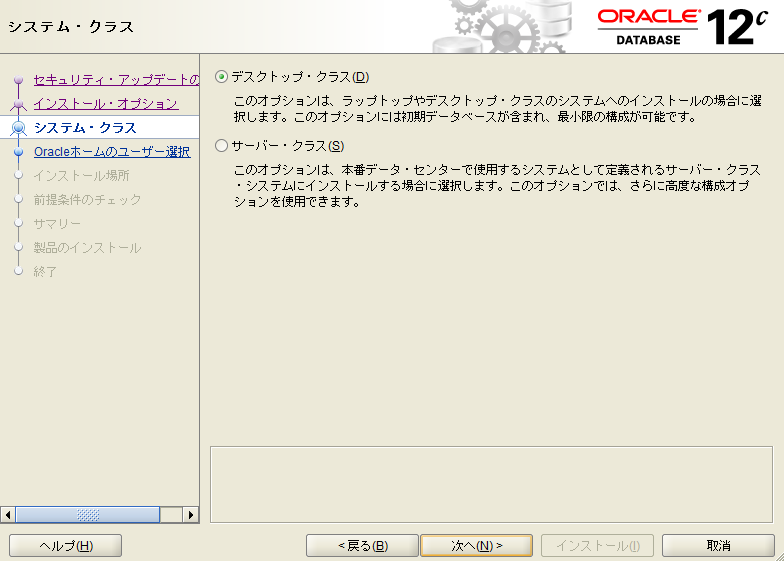
Task: Click the server class description paragraph
Action: 498,186
